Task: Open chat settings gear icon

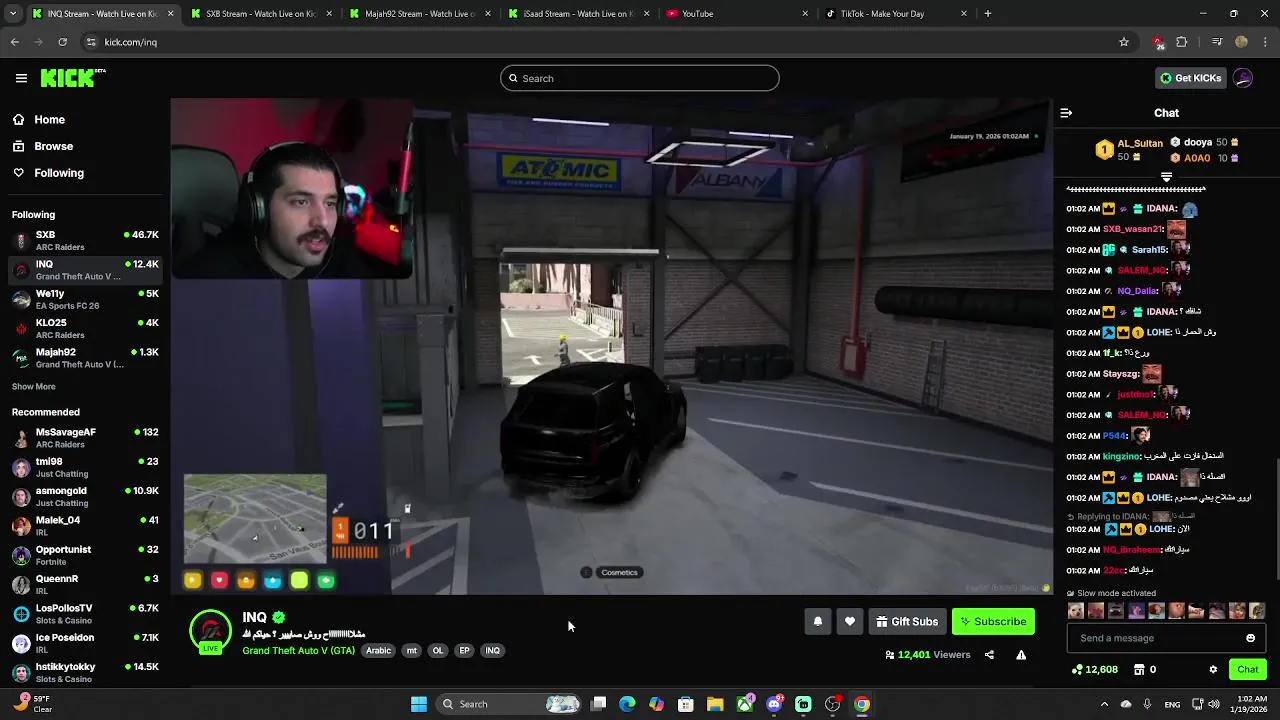Action: click(x=1213, y=669)
